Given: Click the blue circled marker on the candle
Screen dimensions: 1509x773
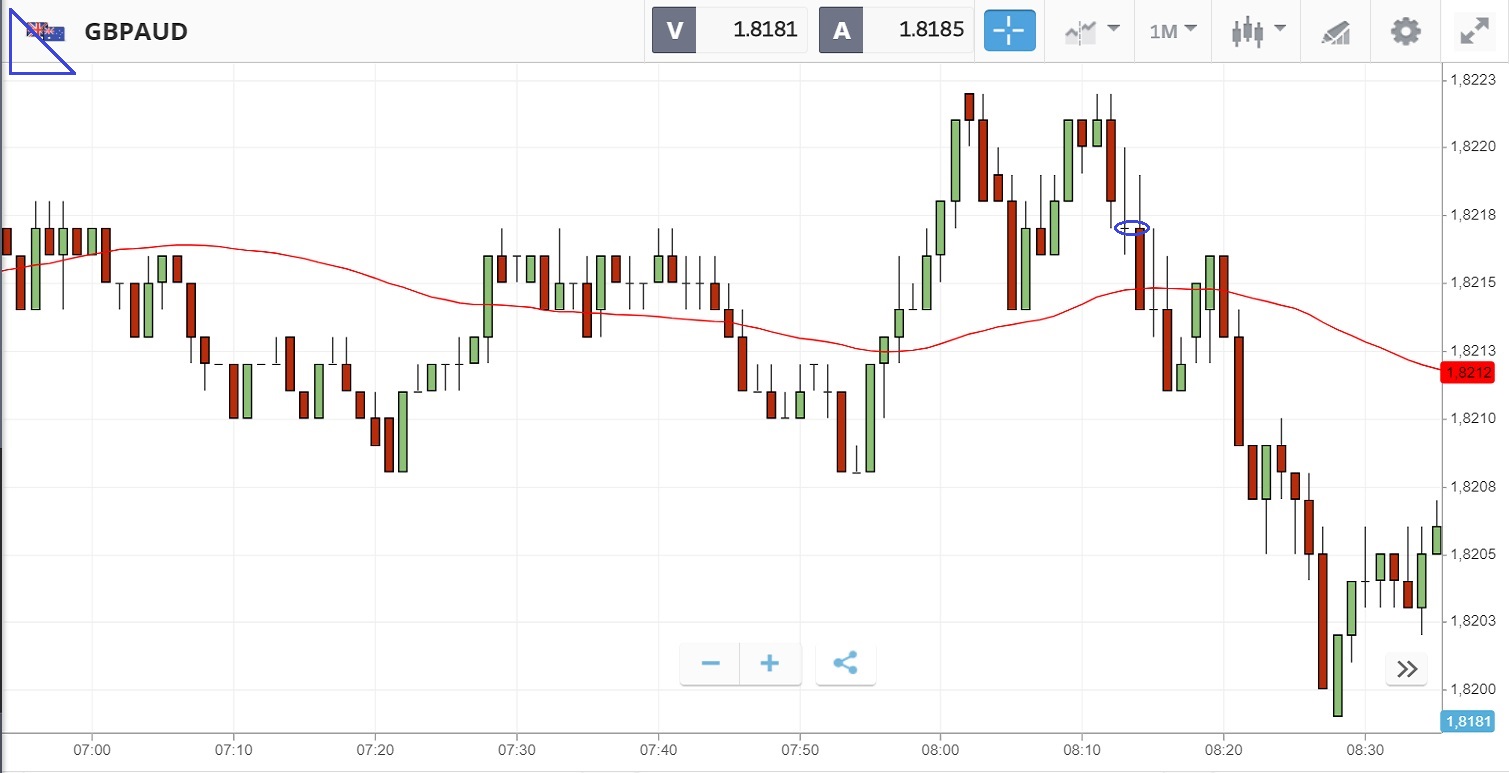Looking at the screenshot, I should [x=1132, y=228].
